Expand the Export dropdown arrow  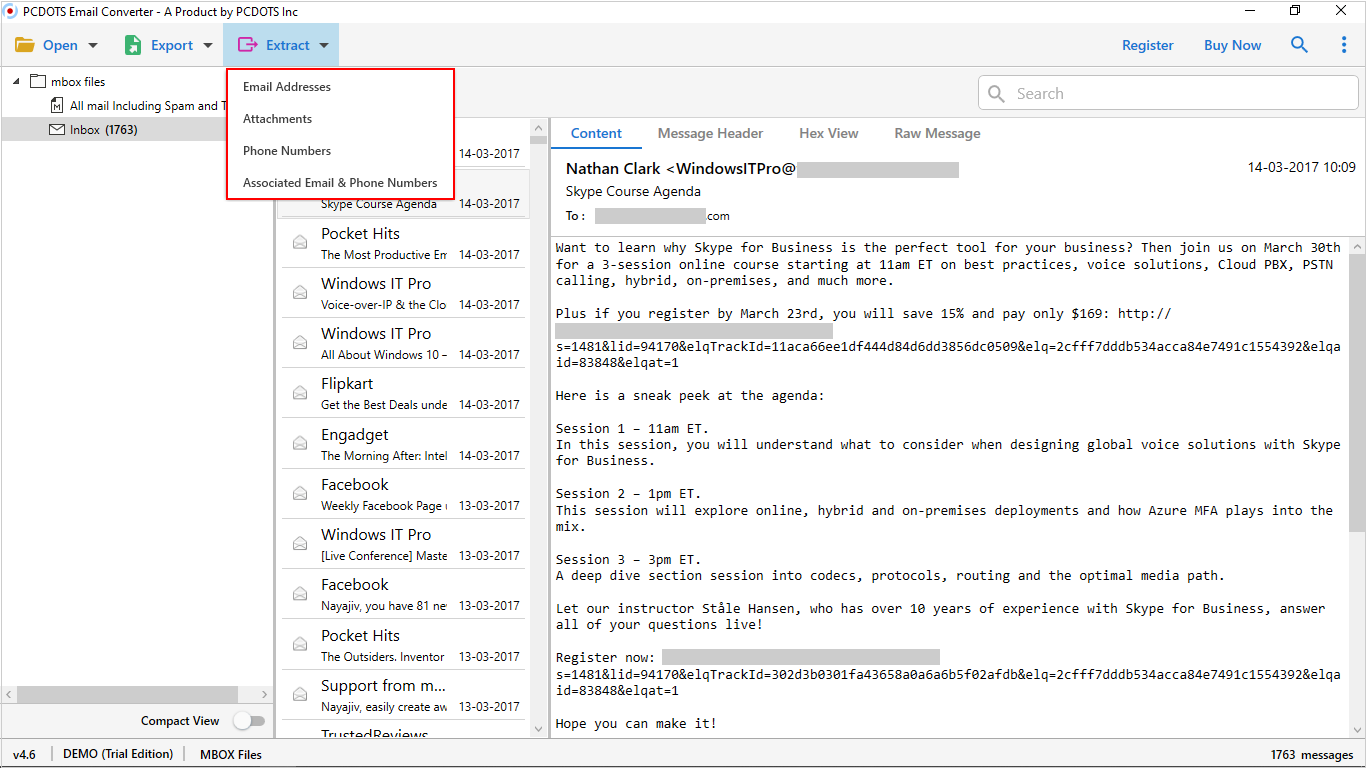pyautogui.click(x=208, y=46)
